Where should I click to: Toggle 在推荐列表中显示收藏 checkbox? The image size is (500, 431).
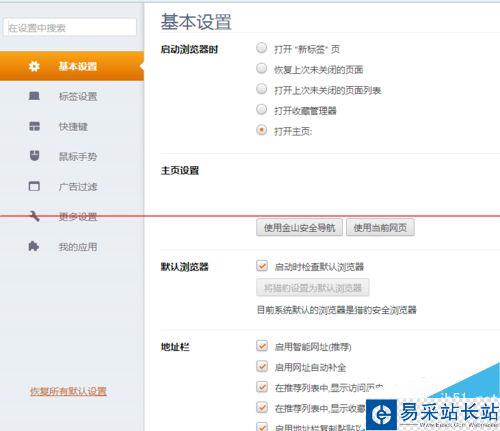point(262,407)
